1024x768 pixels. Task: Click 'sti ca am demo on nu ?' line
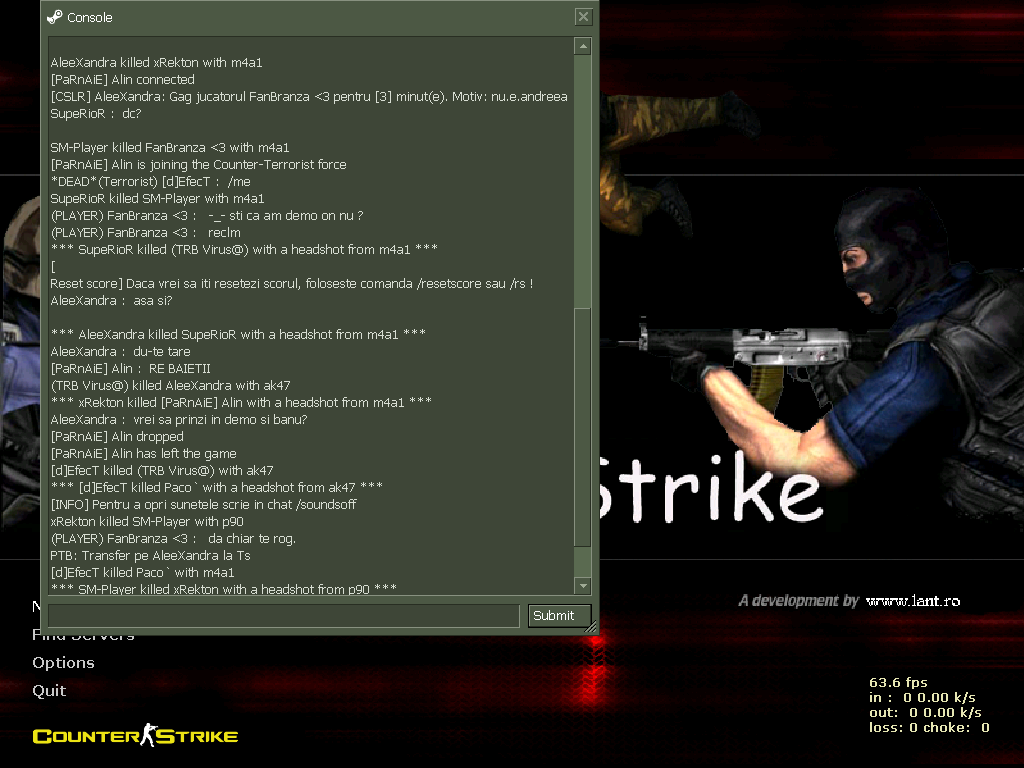[206, 216]
